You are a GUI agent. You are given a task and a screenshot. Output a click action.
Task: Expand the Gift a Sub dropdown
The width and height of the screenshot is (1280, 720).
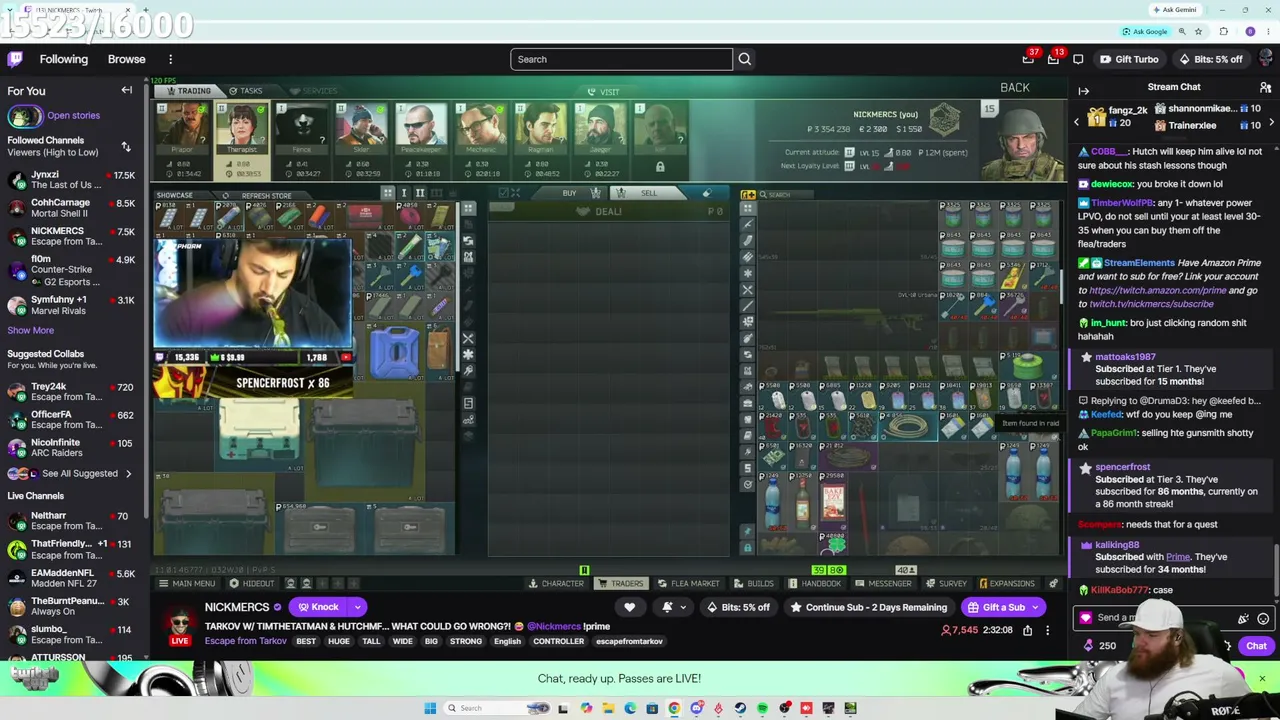point(1036,607)
